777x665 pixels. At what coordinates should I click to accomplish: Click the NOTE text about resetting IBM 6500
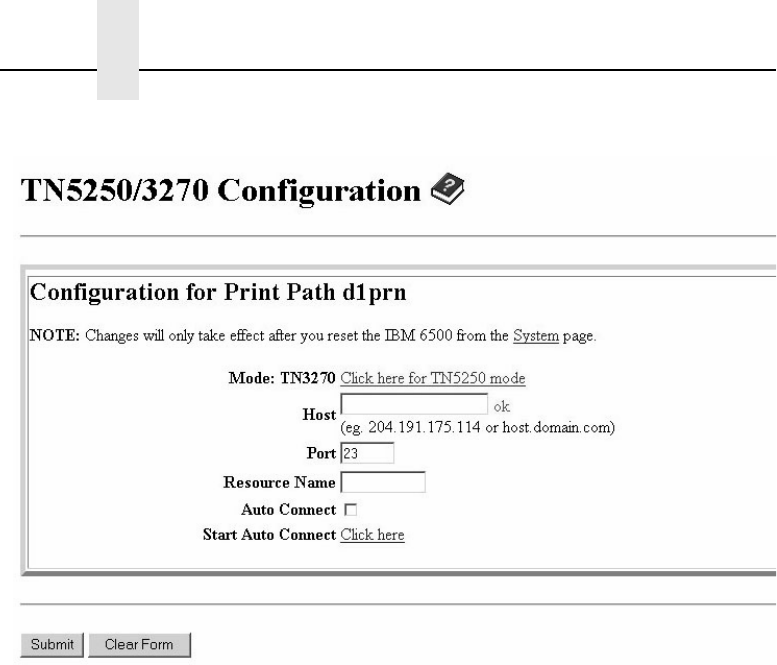313,335
